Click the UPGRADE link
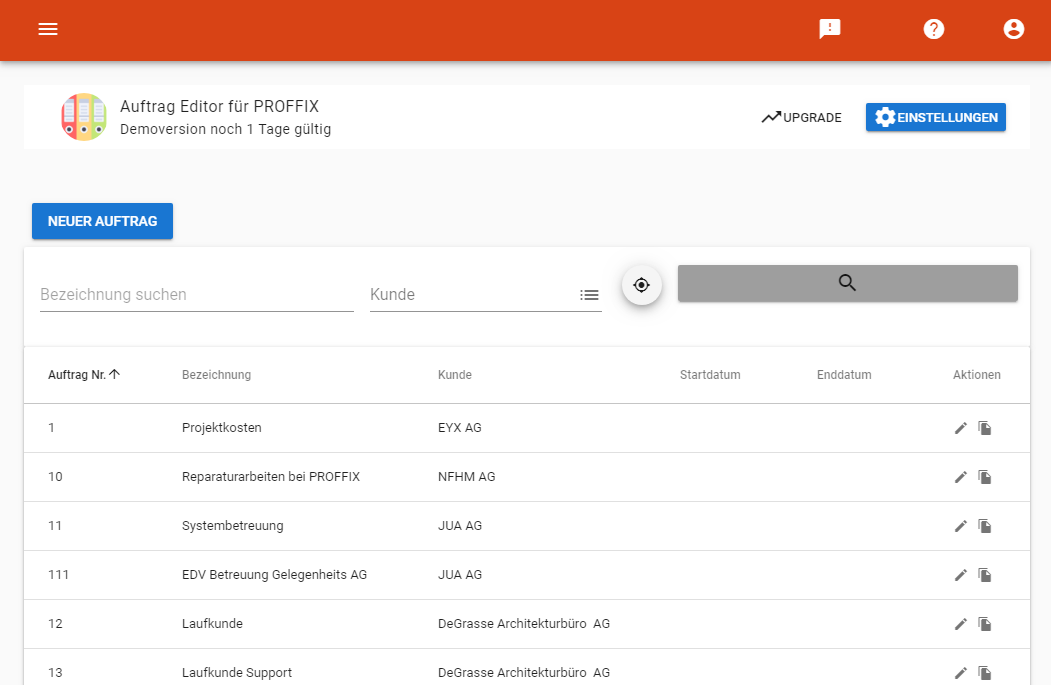The width and height of the screenshot is (1051, 685). tap(801, 117)
